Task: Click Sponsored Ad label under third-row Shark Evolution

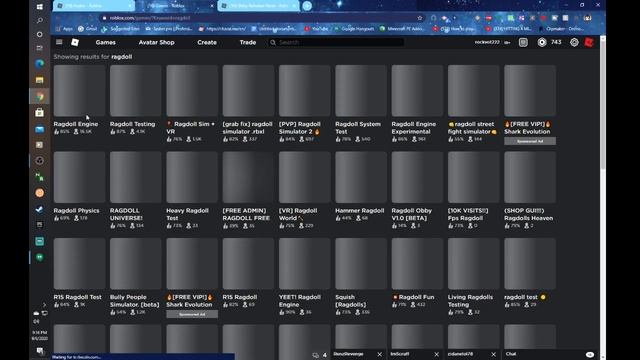Action: click(192, 314)
